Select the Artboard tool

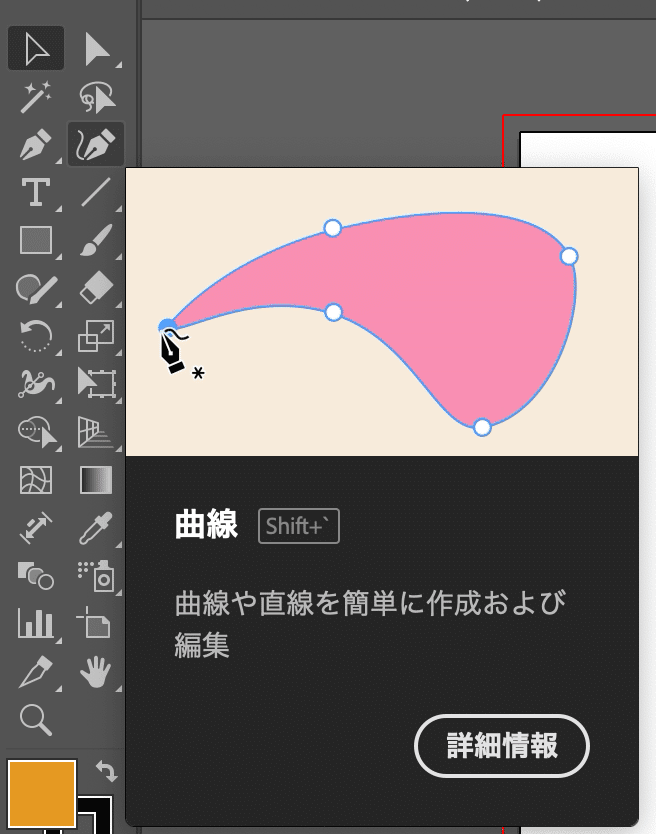click(95, 623)
